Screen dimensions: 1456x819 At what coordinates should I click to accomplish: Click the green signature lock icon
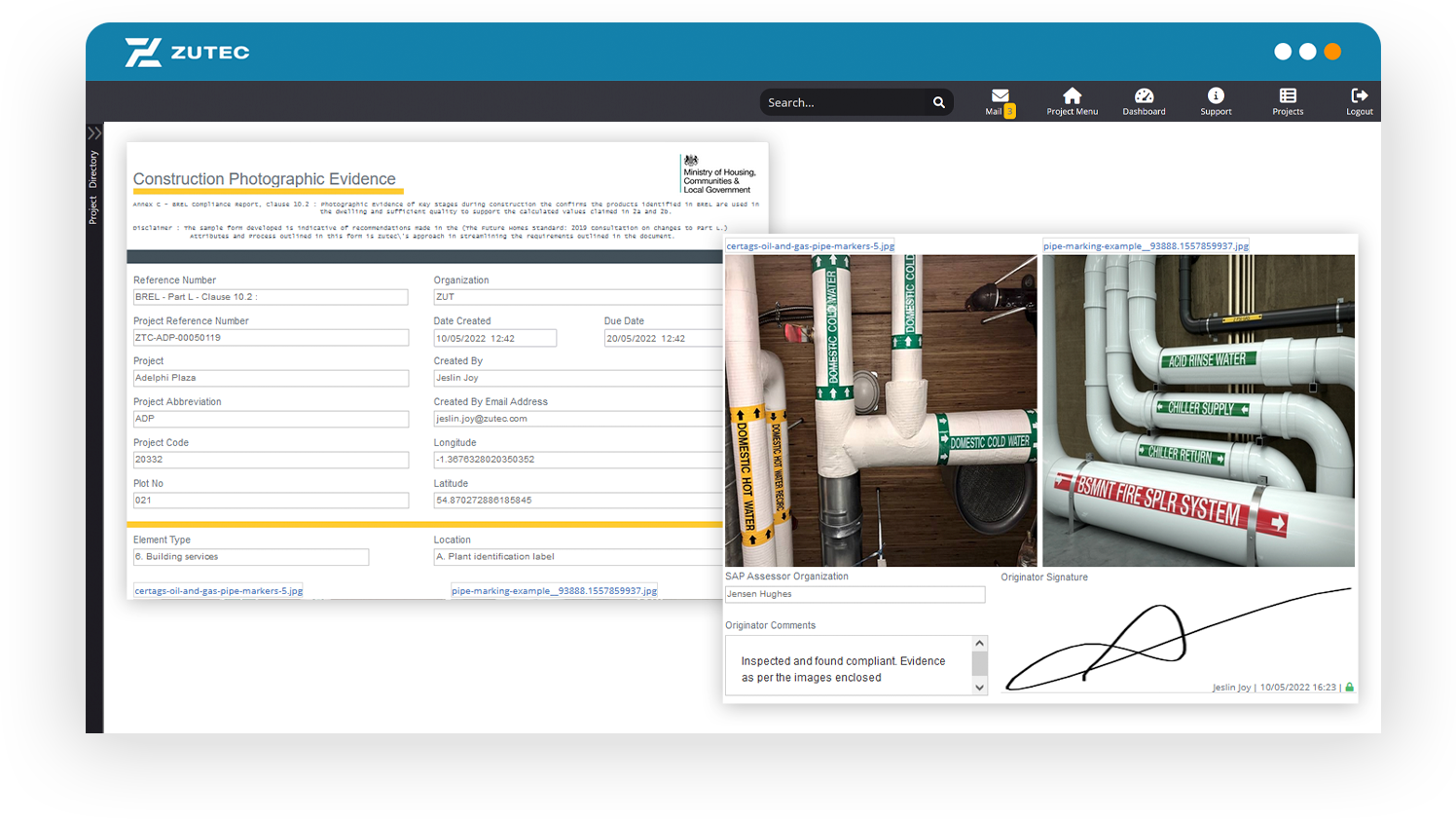1349,688
